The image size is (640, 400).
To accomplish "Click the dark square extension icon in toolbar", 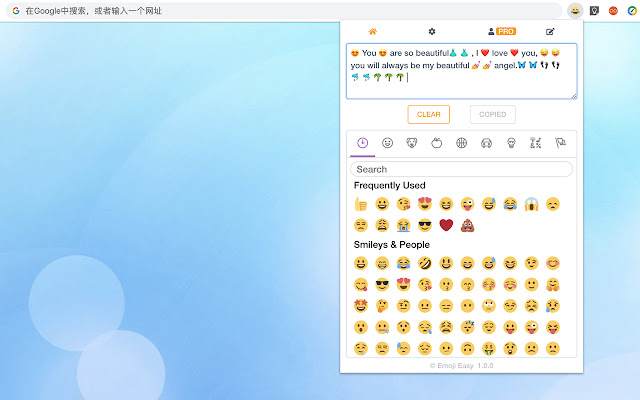I will [594, 11].
